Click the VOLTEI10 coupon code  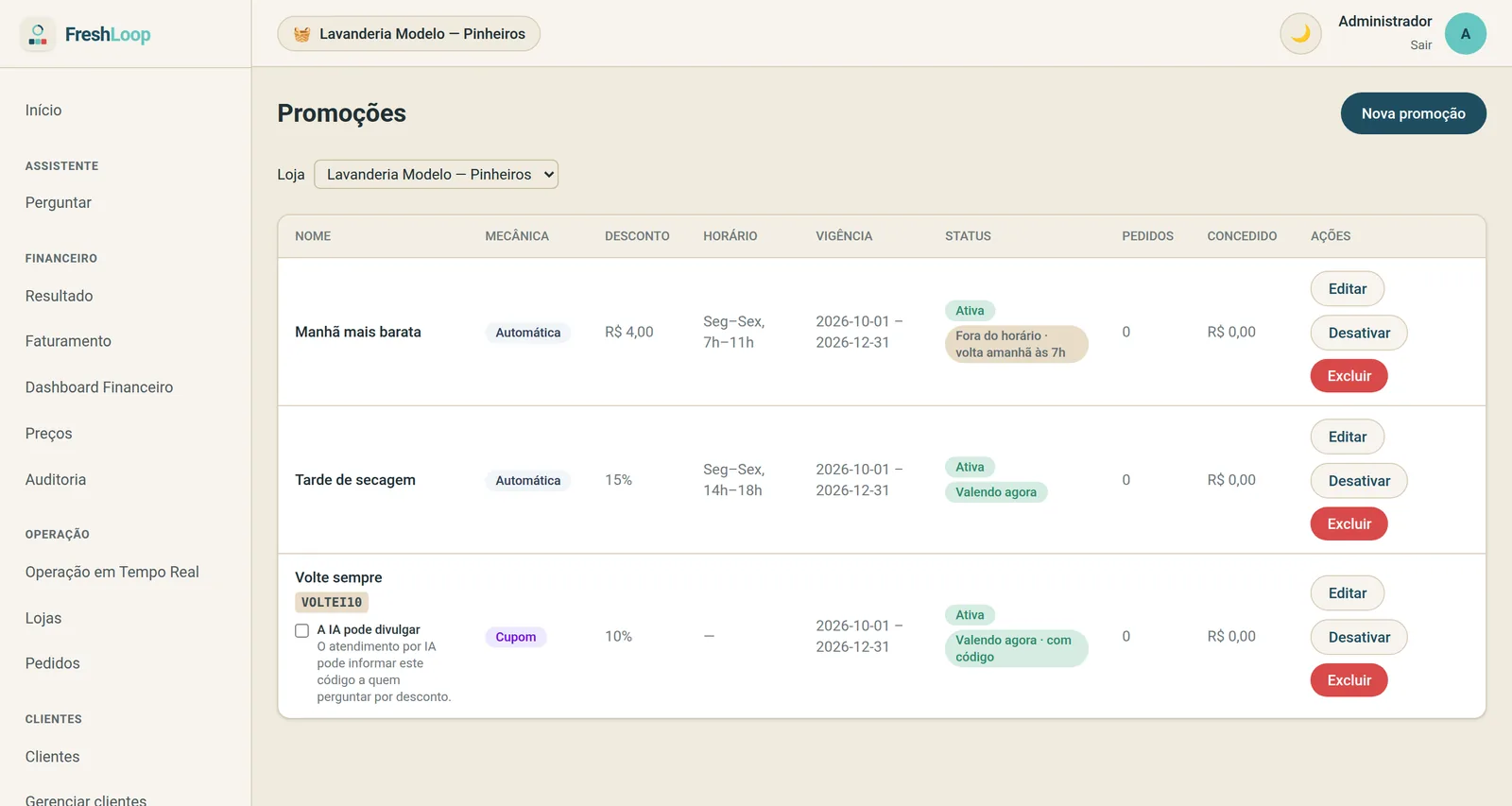332,602
